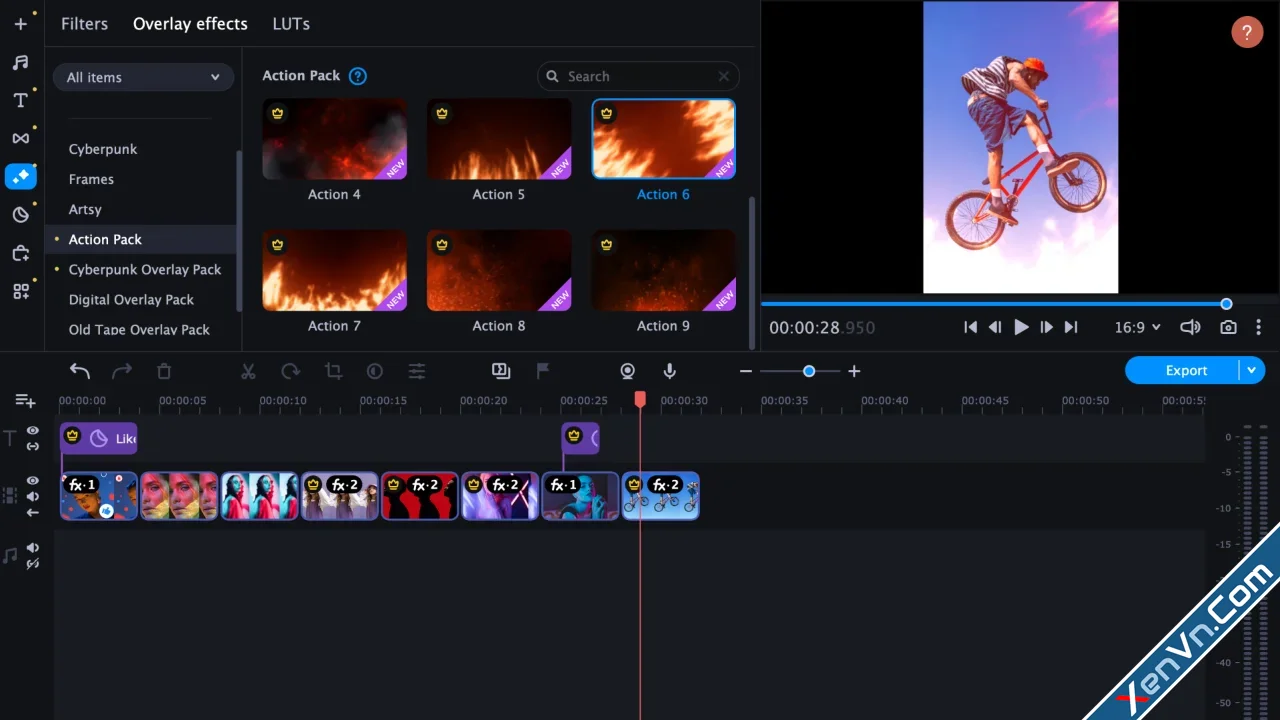Toggle the preview volume speaker
The image size is (1280, 720).
click(1190, 327)
